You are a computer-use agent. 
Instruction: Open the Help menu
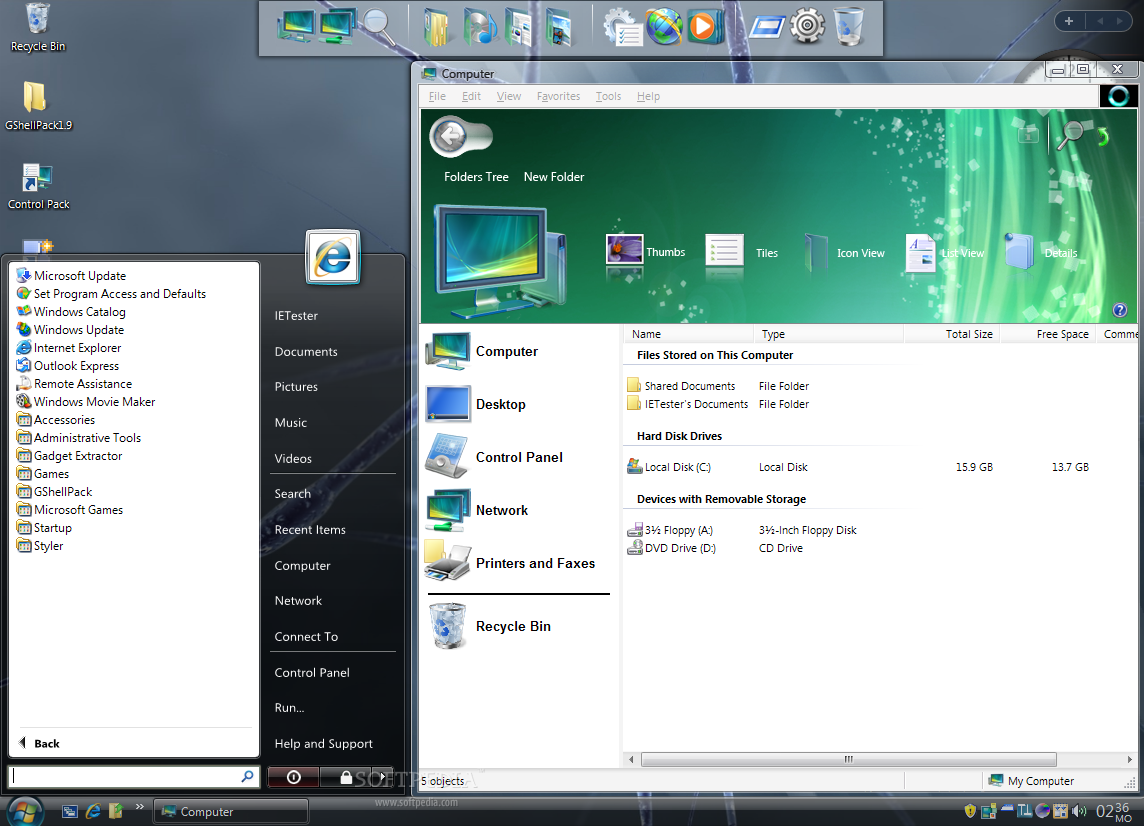coord(648,96)
